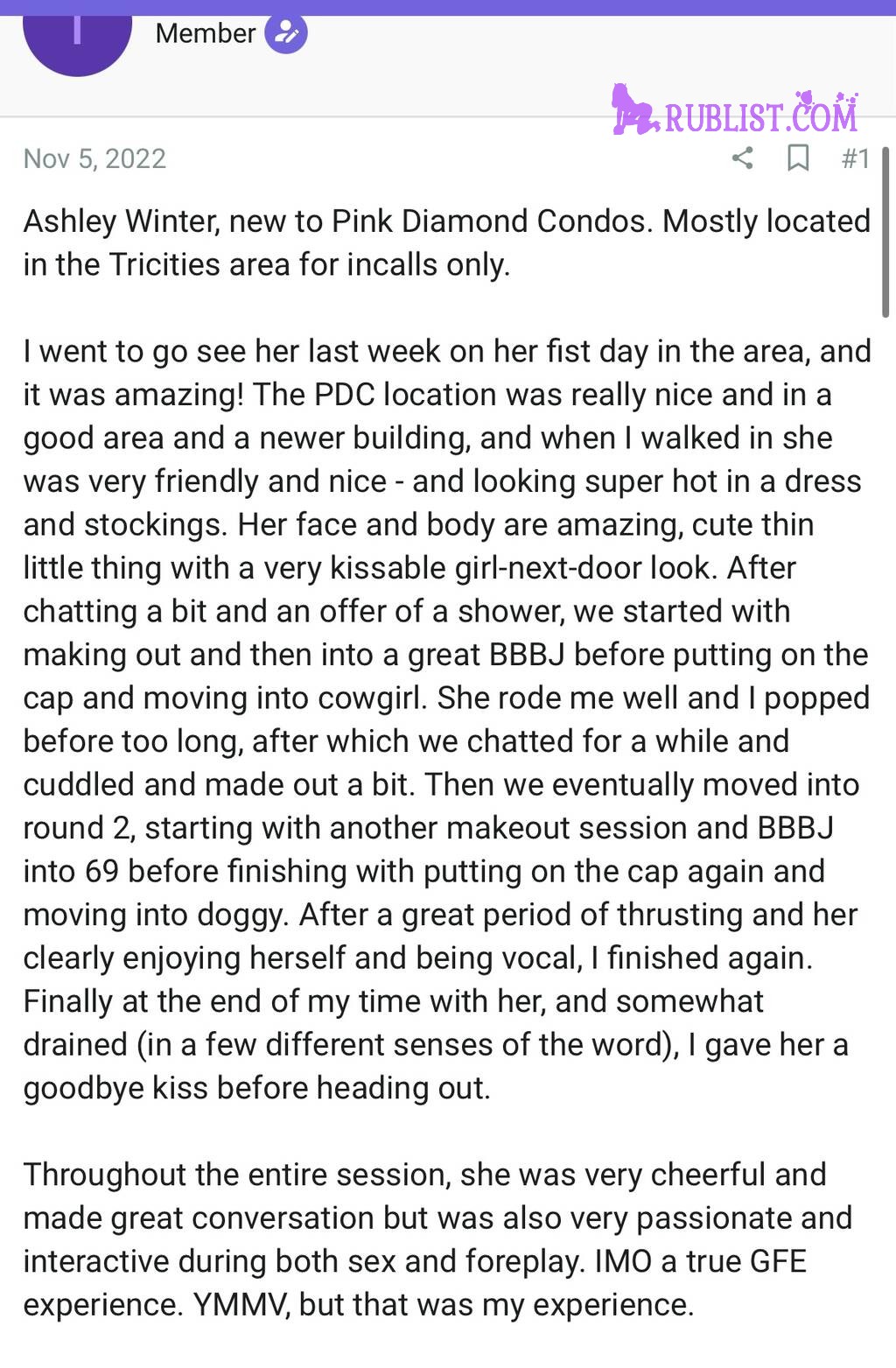Image resolution: width=896 pixels, height=1368 pixels.
Task: Bookmark this post with the bookmark icon
Action: point(797,158)
